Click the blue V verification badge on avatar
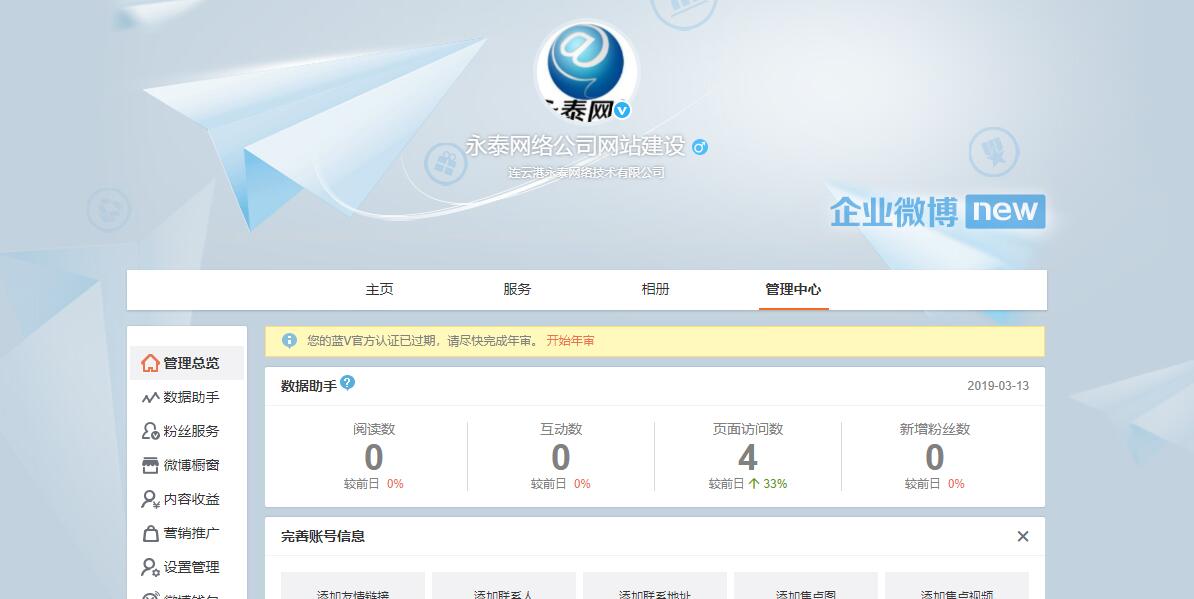Screen dimensions: 1194x599 pyautogui.click(x=622, y=110)
